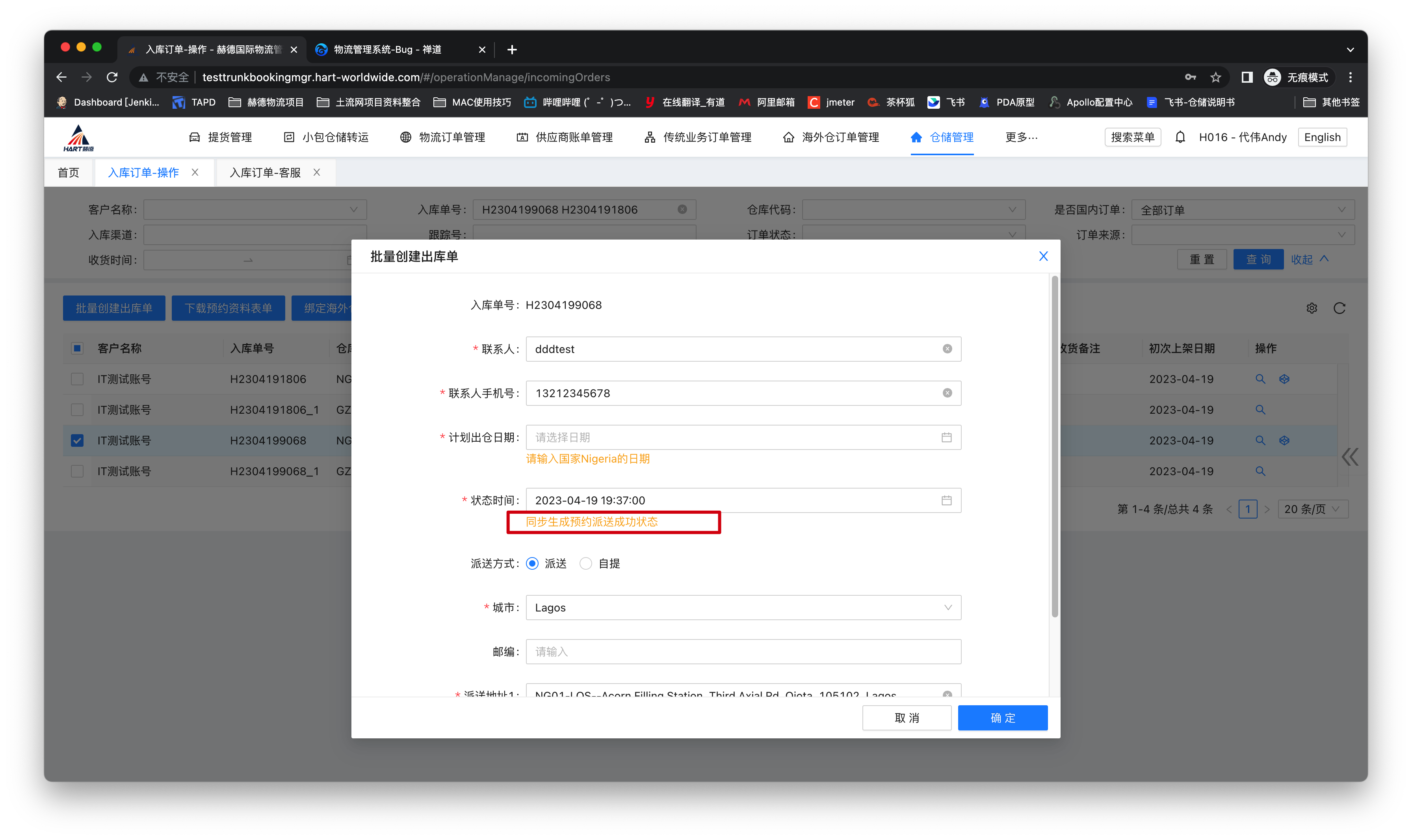Screen dimensions: 1412x840
Task: Click 邮编 input field
Action: 743,652
